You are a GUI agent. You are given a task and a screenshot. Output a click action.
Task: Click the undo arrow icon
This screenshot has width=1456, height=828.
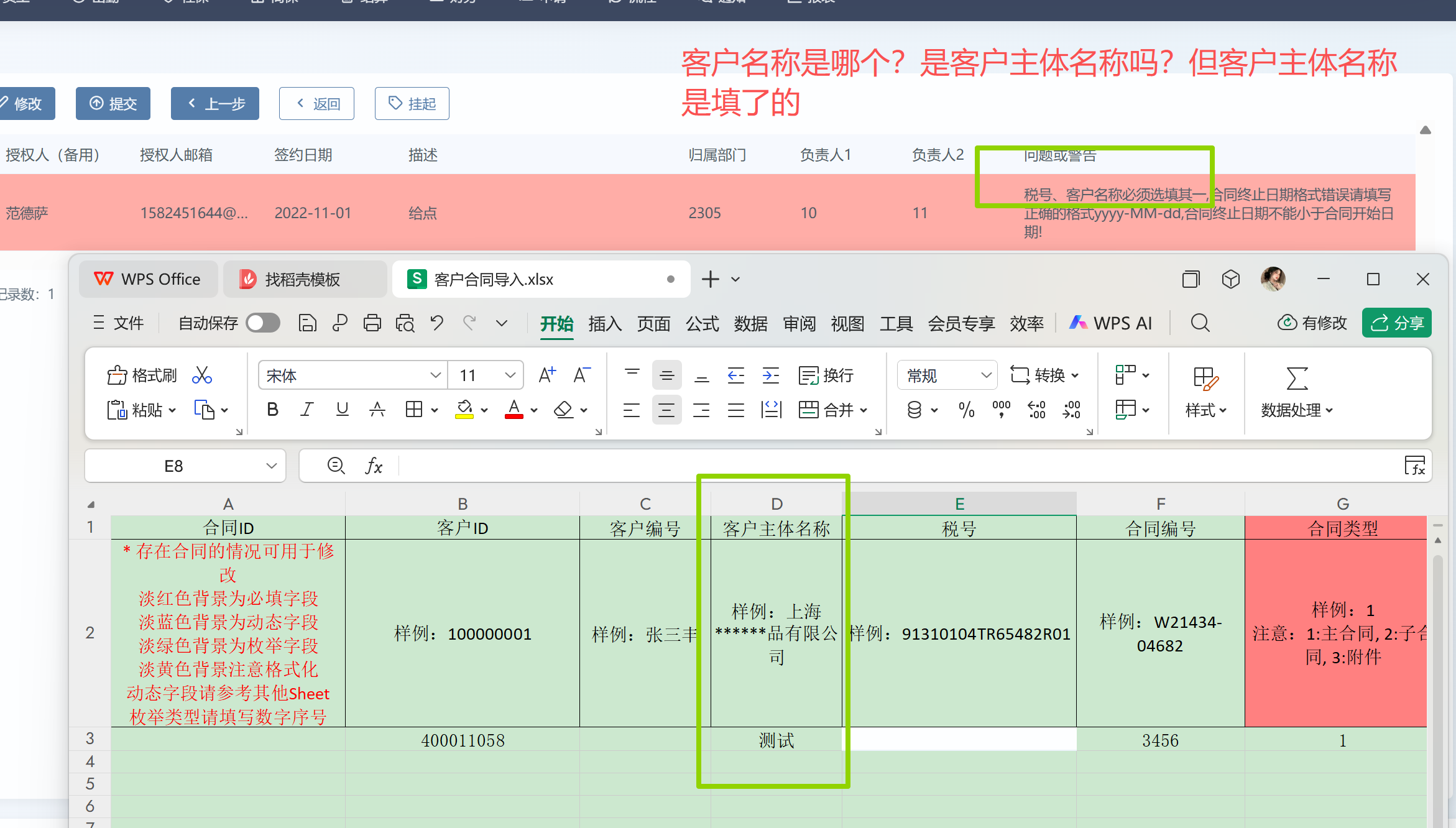[437, 323]
